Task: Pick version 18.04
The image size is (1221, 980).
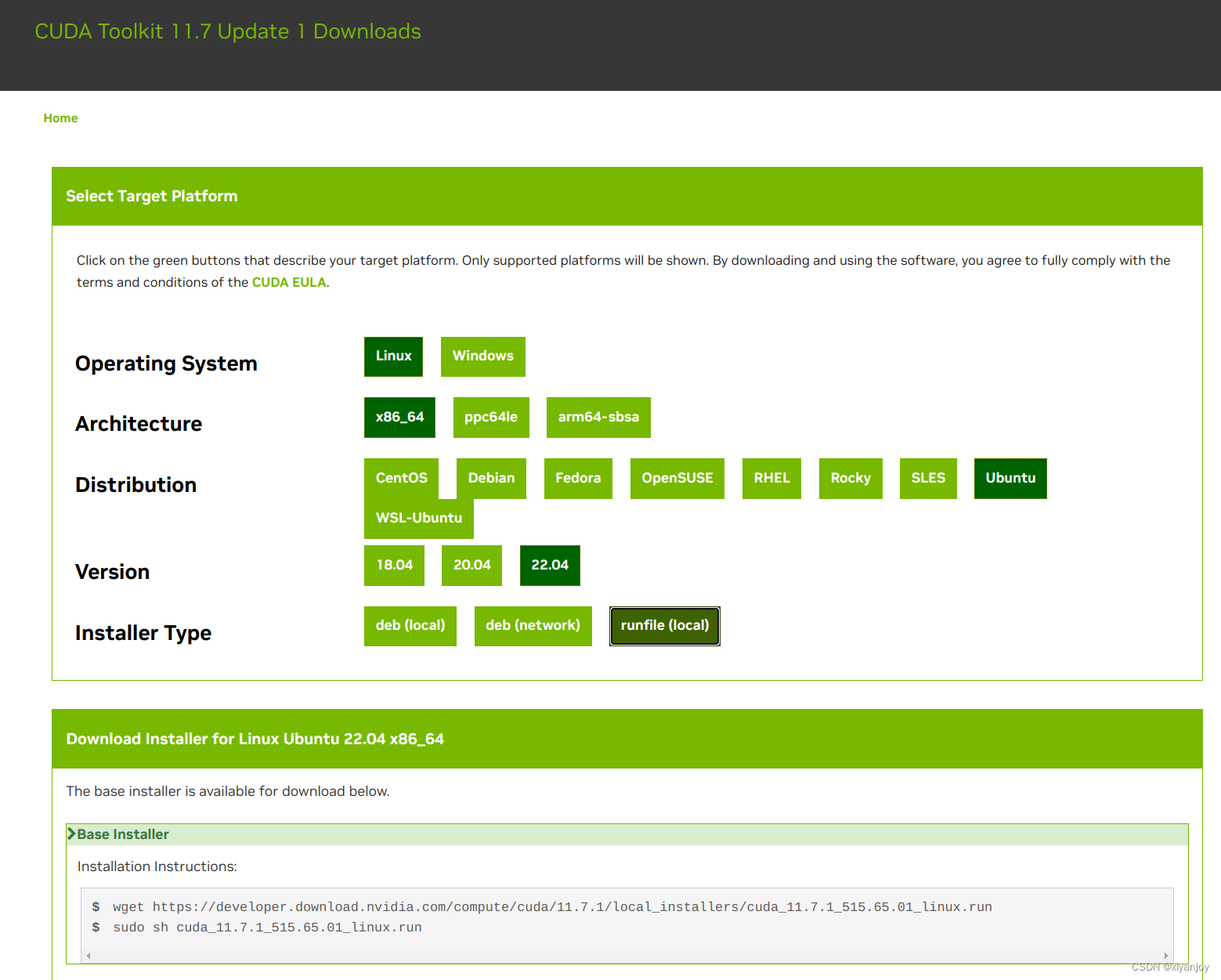Action: tap(394, 566)
